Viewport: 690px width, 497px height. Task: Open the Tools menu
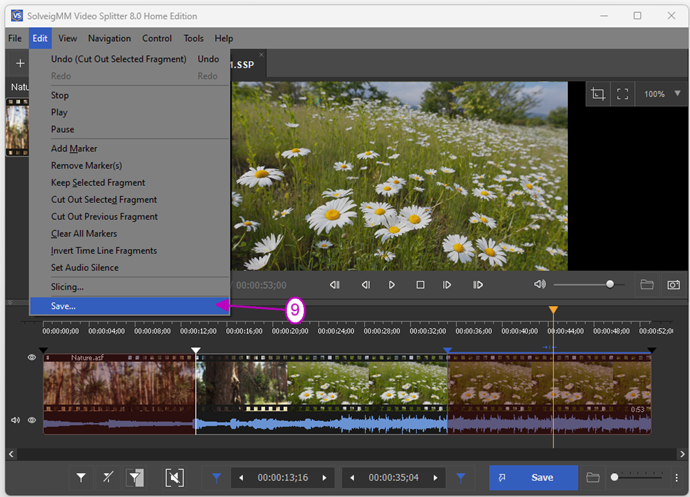[x=193, y=38]
